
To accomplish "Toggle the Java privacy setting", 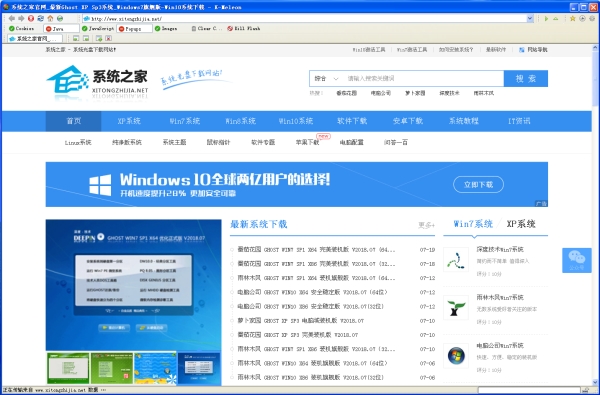I will (61, 28).
